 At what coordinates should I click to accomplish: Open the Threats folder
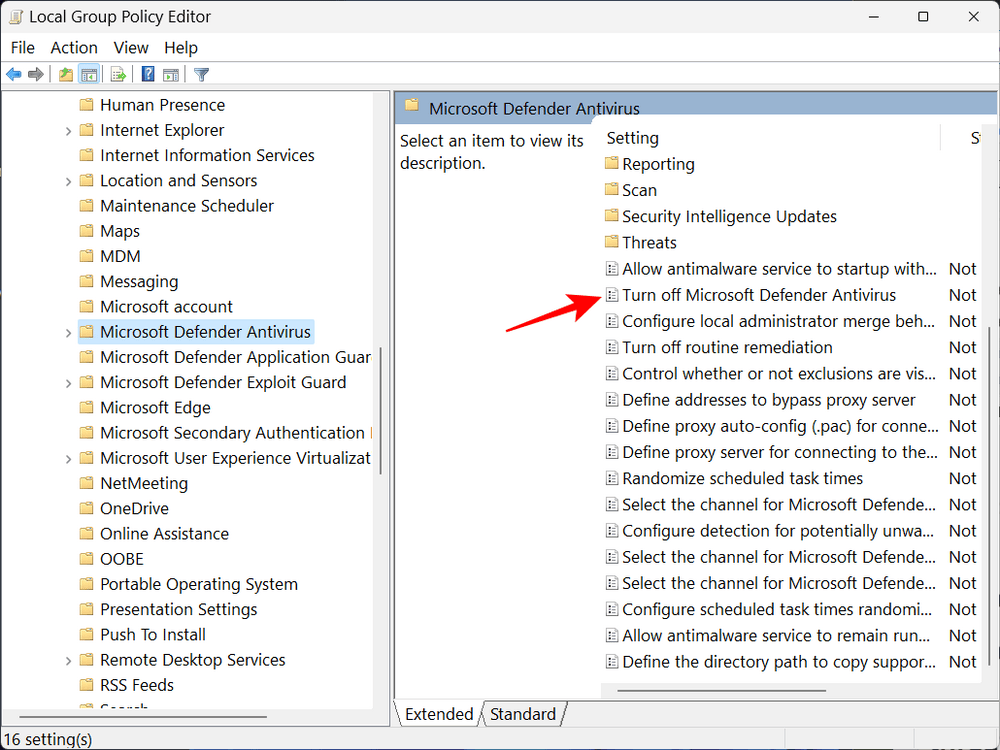[x=650, y=242]
